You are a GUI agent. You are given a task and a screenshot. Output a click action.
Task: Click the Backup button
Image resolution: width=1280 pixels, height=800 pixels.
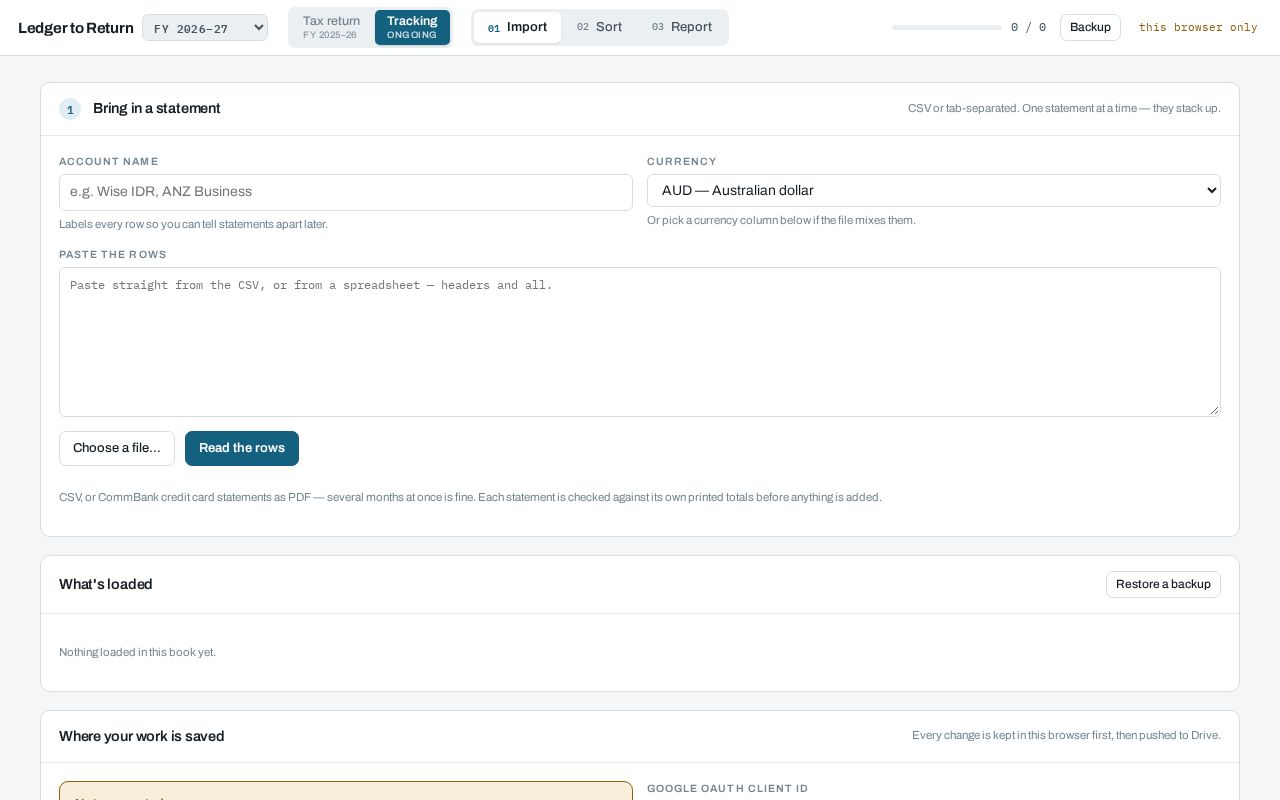(x=1090, y=27)
